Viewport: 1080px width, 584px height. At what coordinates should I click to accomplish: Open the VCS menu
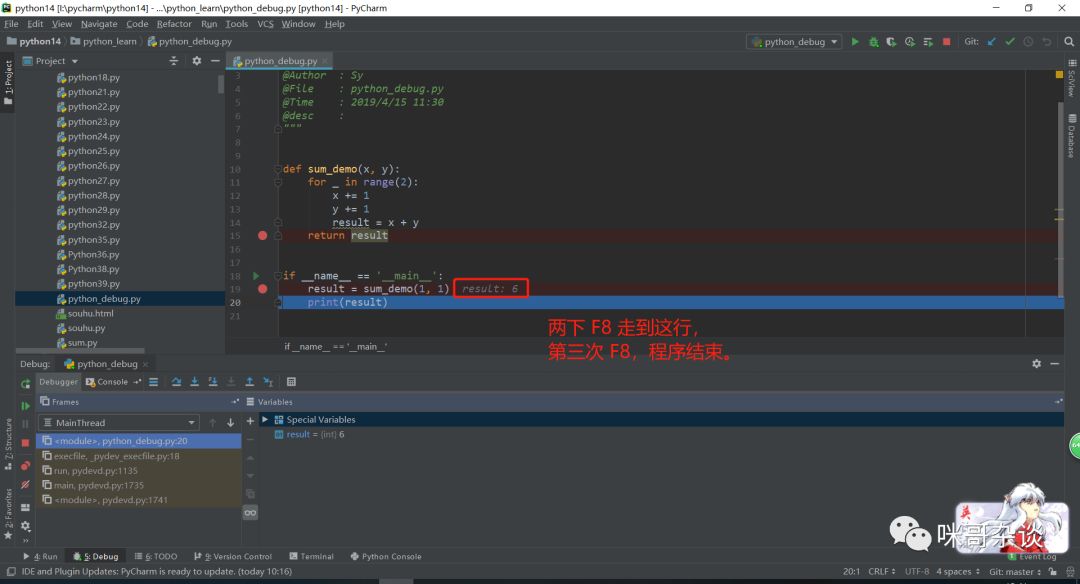click(x=265, y=23)
